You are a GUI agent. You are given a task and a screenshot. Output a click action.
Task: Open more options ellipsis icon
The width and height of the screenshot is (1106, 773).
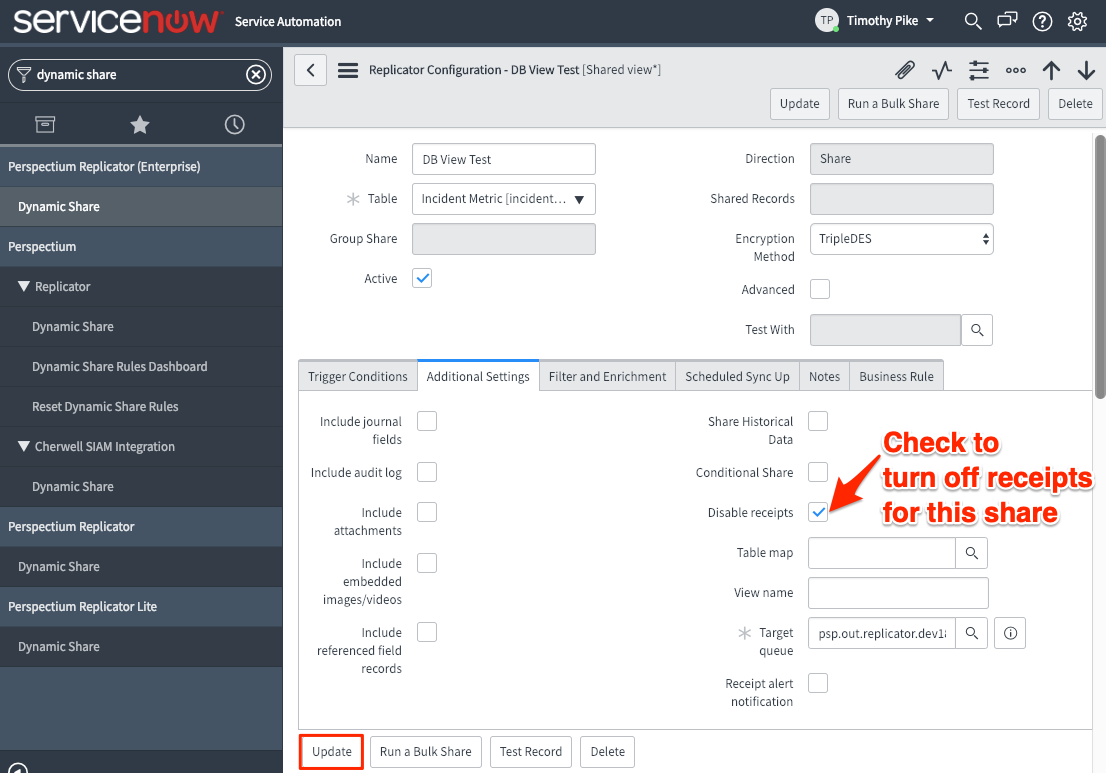[x=1015, y=70]
